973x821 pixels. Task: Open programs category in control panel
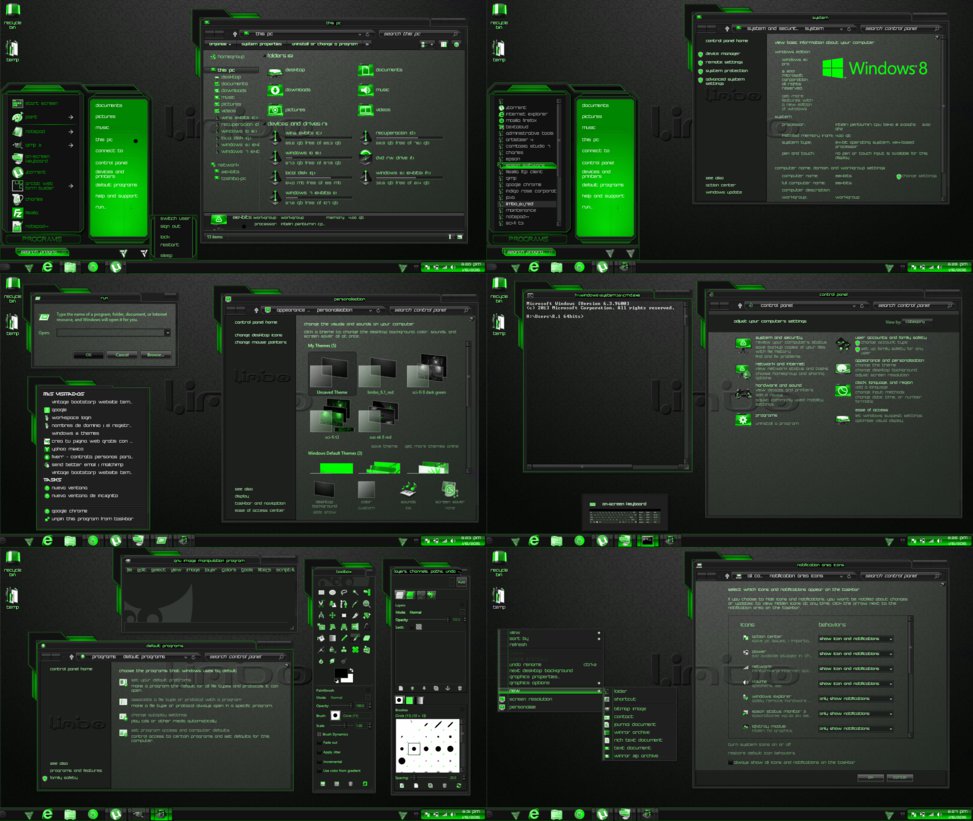pyautogui.click(x=766, y=415)
